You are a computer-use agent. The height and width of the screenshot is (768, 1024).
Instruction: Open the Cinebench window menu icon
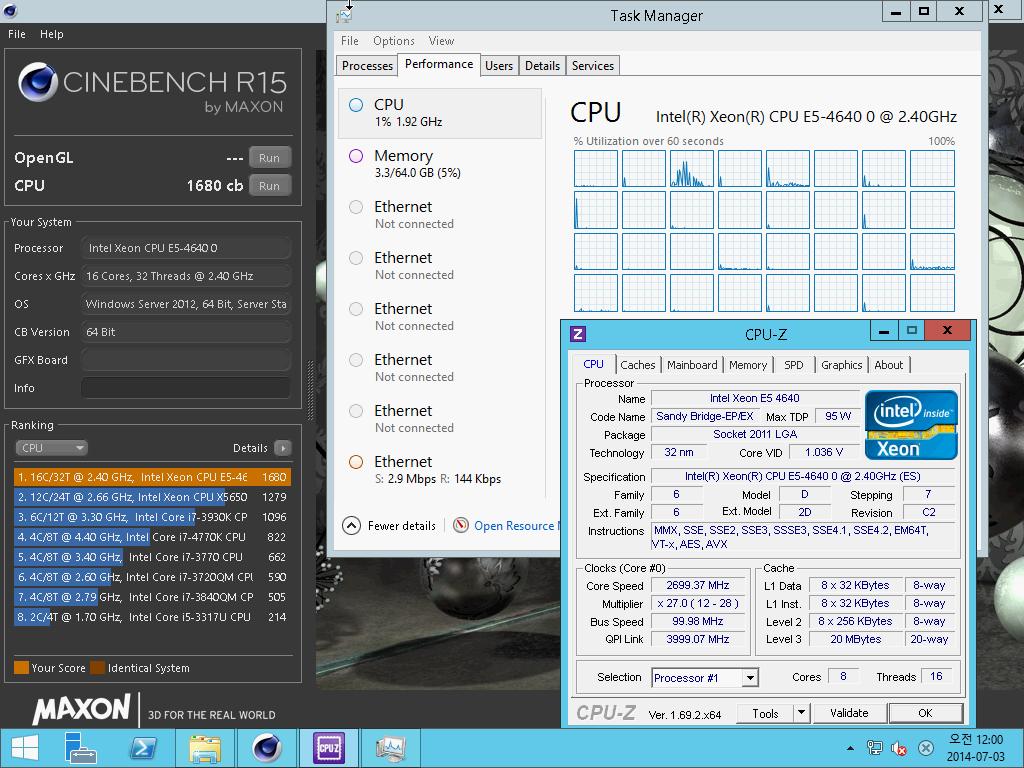(10, 10)
